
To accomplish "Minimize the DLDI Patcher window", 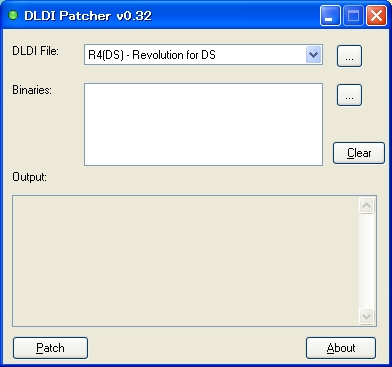I will click(x=330, y=15).
